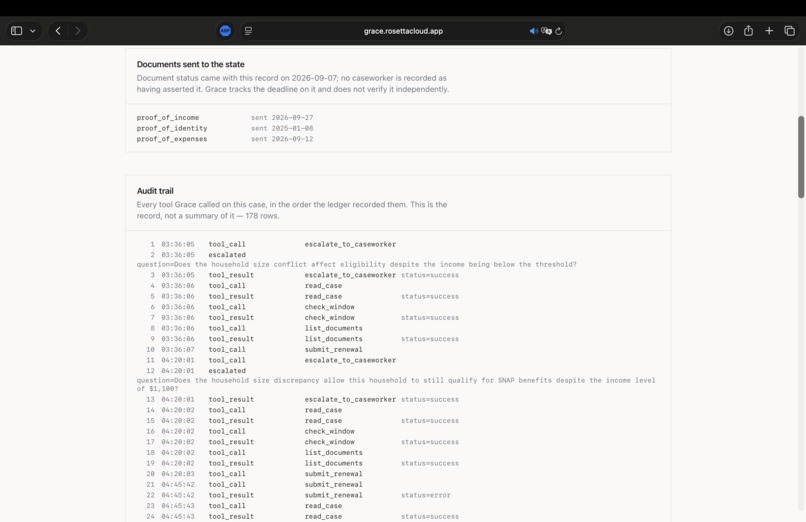Show the downloads icon

coord(728,31)
